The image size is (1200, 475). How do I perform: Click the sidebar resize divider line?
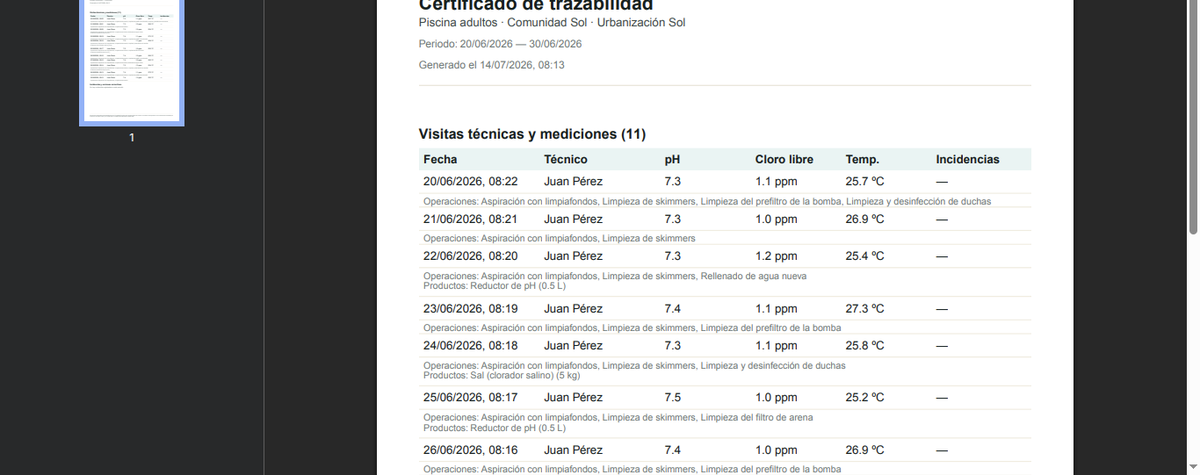click(x=263, y=237)
